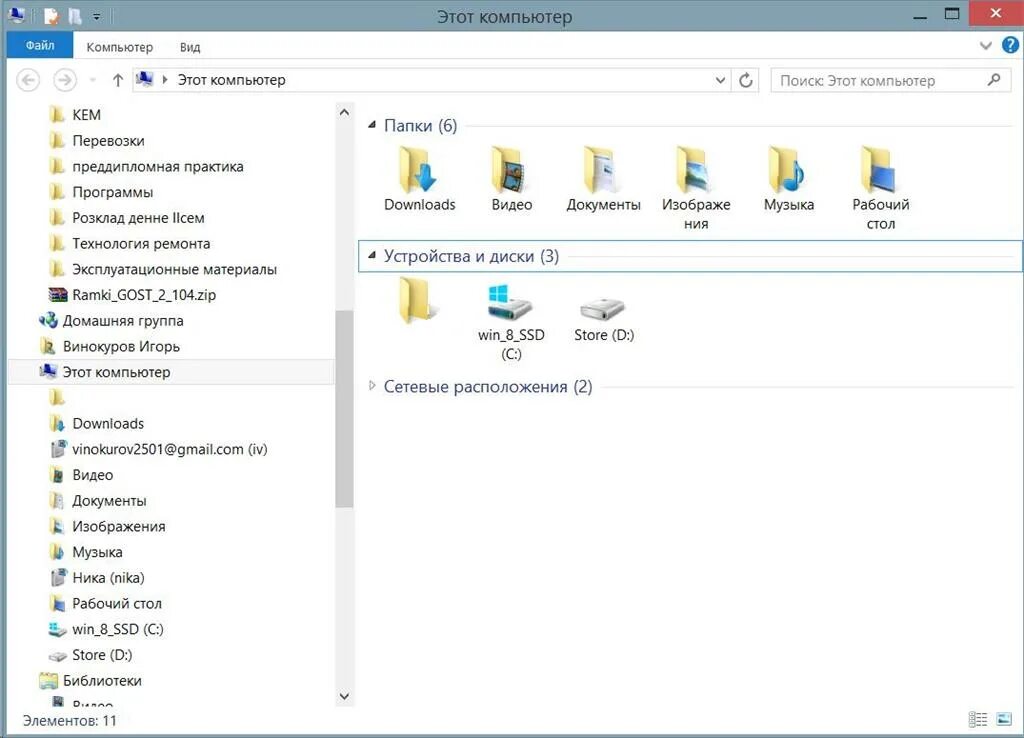Refresh the Этот компьютер view
Screen dimensions: 1024x738
click(x=746, y=80)
